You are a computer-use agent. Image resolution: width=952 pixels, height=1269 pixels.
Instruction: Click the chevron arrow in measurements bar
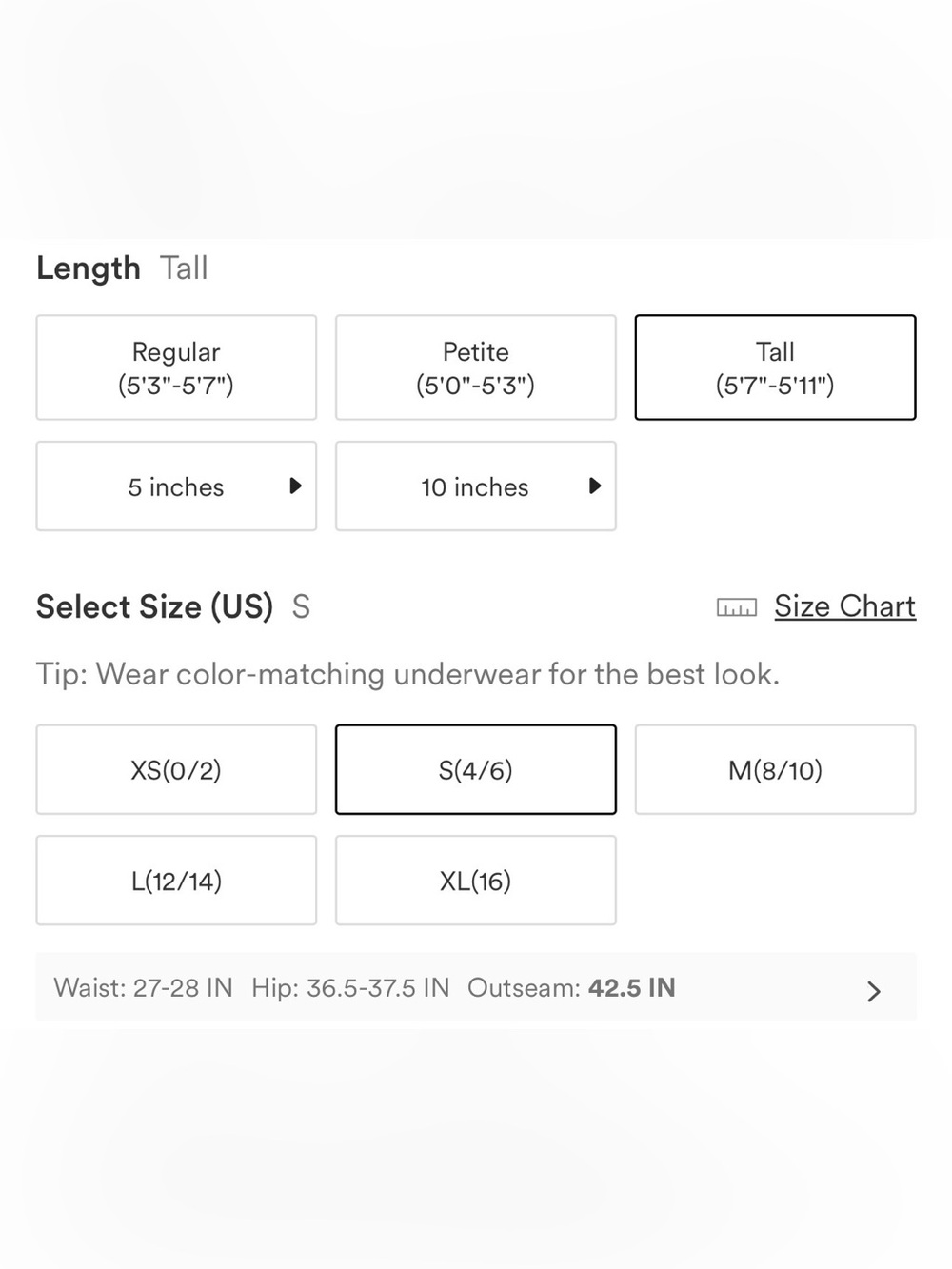click(874, 991)
